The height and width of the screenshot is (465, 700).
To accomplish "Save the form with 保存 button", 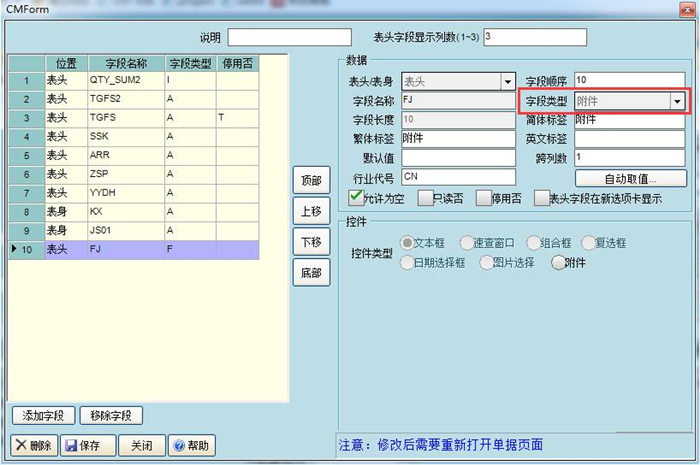I will point(88,445).
